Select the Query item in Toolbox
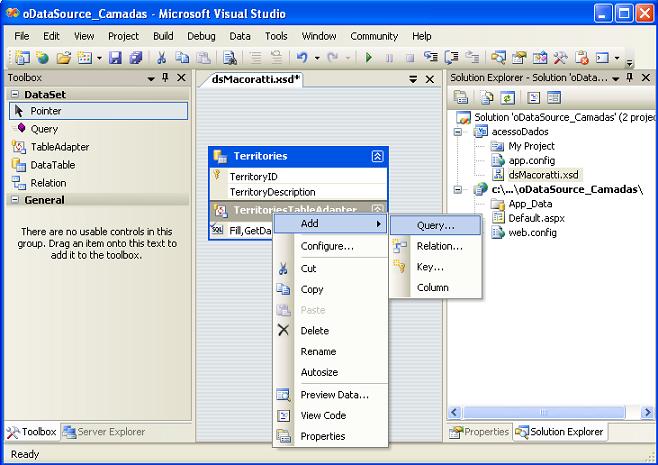Image resolution: width=658 pixels, height=465 pixels. point(98,129)
